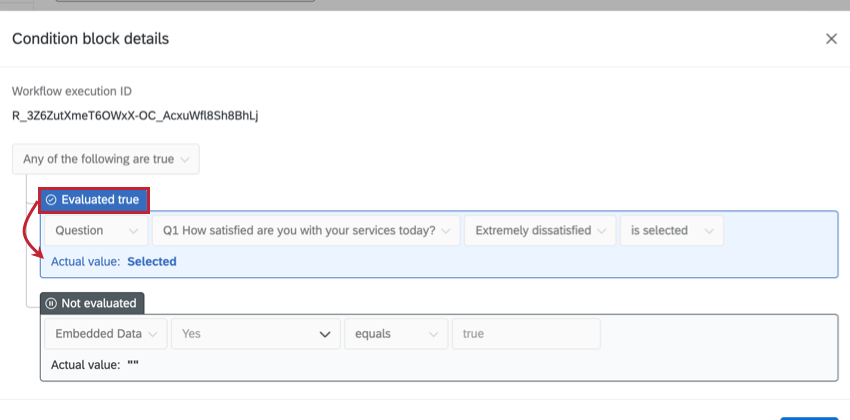
Task: Open the Question type dropdown
Action: click(x=96, y=230)
